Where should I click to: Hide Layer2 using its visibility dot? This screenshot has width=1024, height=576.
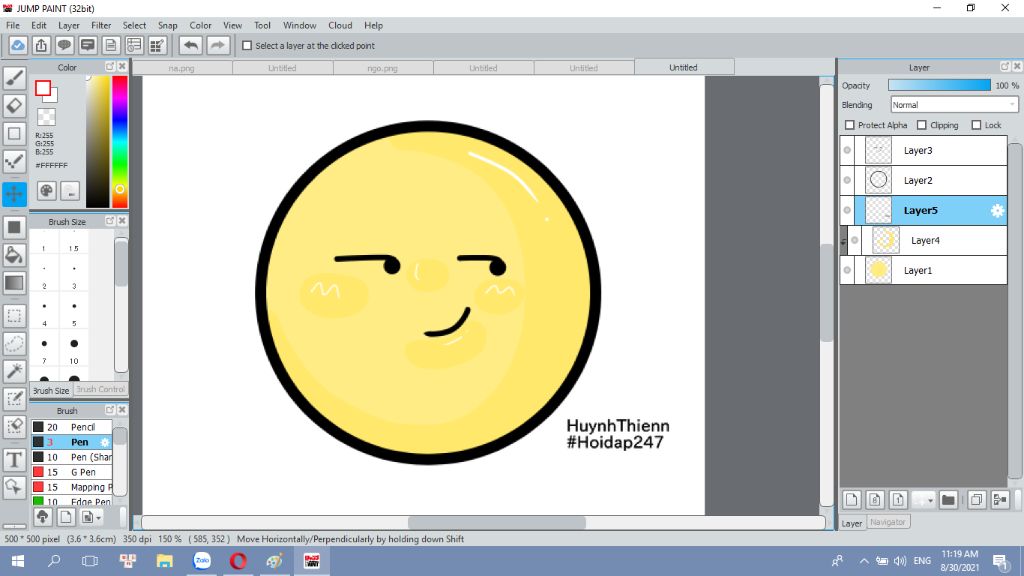[847, 180]
